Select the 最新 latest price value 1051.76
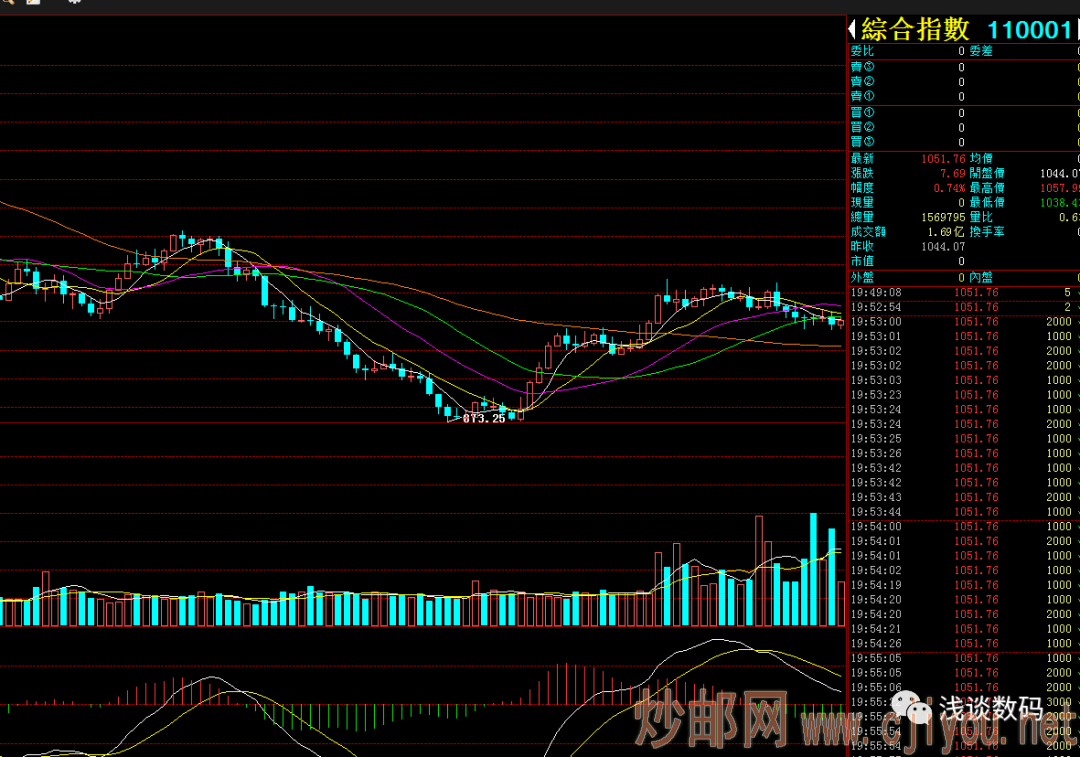This screenshot has height=757, width=1080. pos(945,159)
